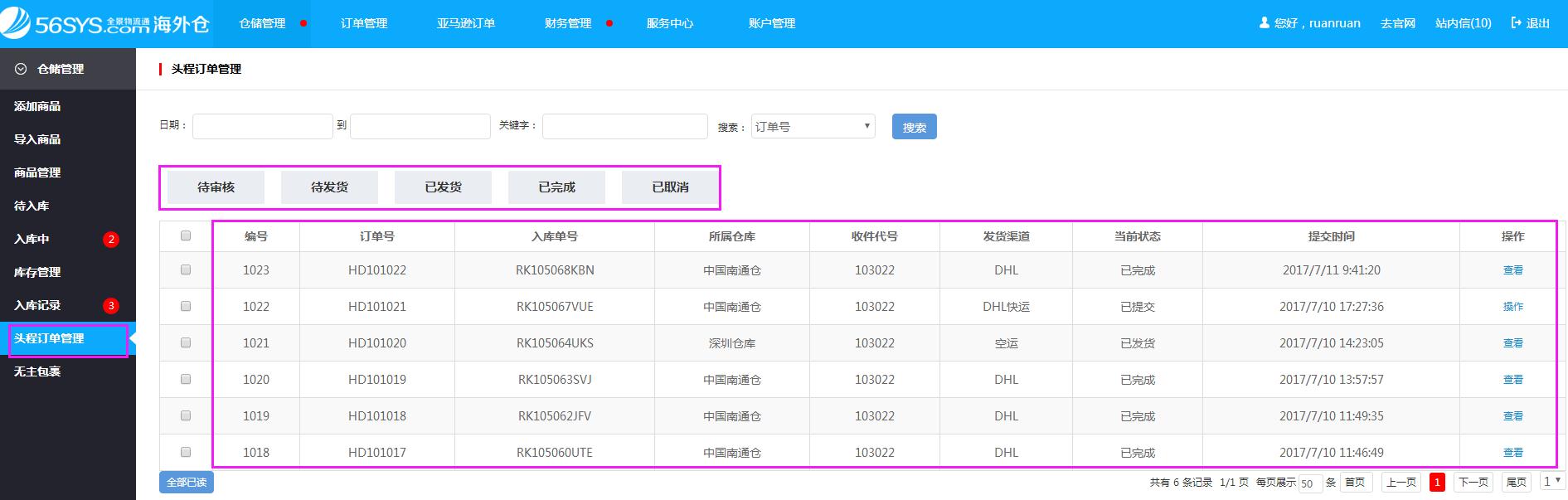Click the 退出 logout icon
The width and height of the screenshot is (1568, 500).
(x=1517, y=23)
